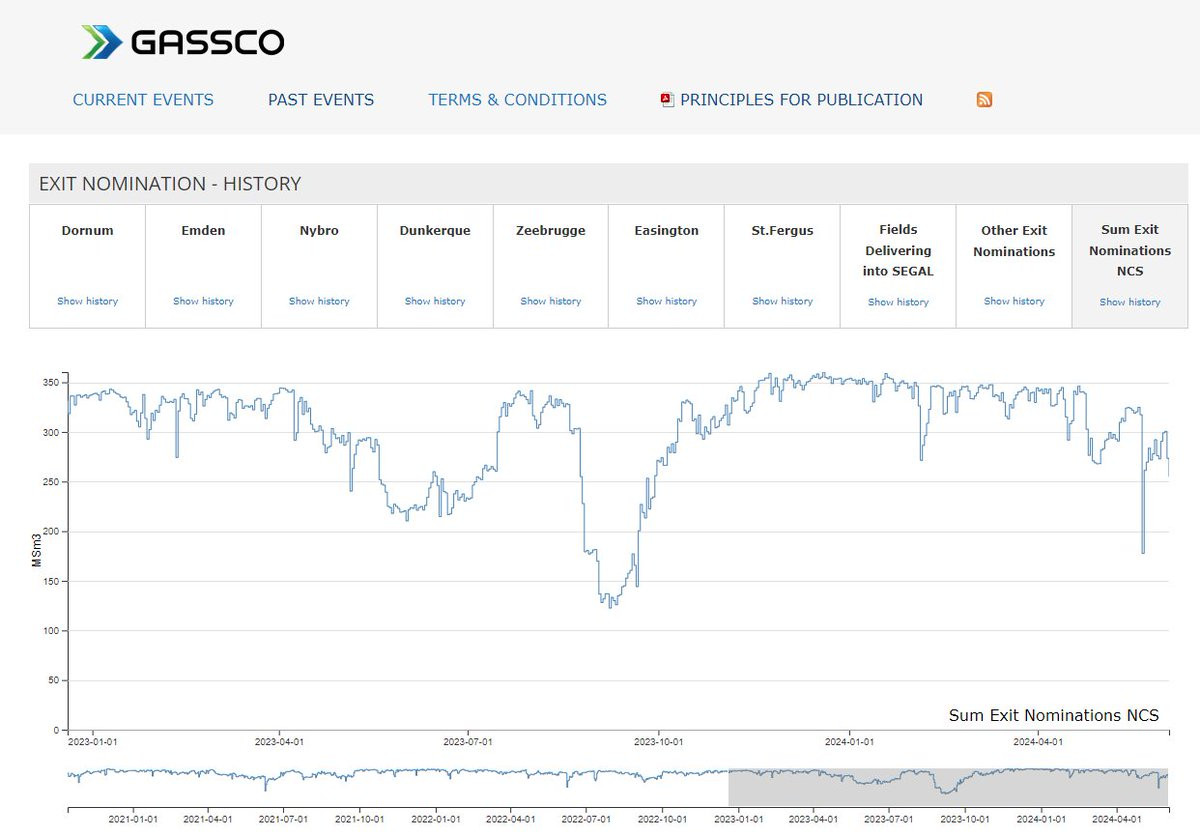The image size is (1200, 836).
Task: Select the Other Exit Nominations heading
Action: click(1014, 241)
